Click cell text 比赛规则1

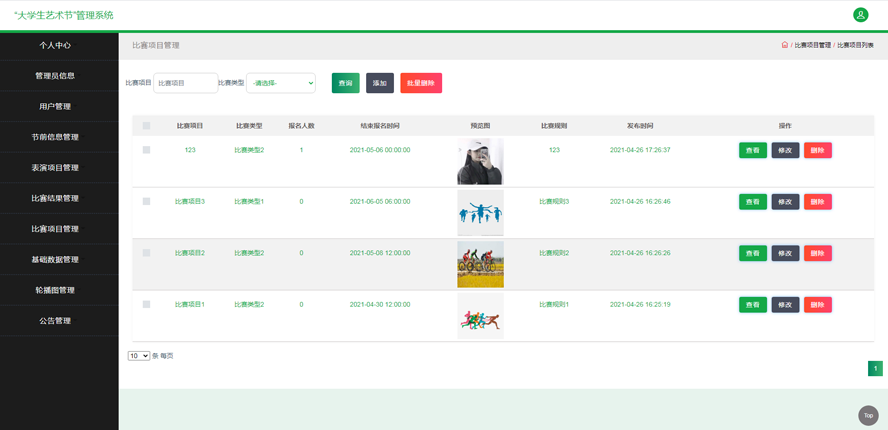(x=554, y=304)
